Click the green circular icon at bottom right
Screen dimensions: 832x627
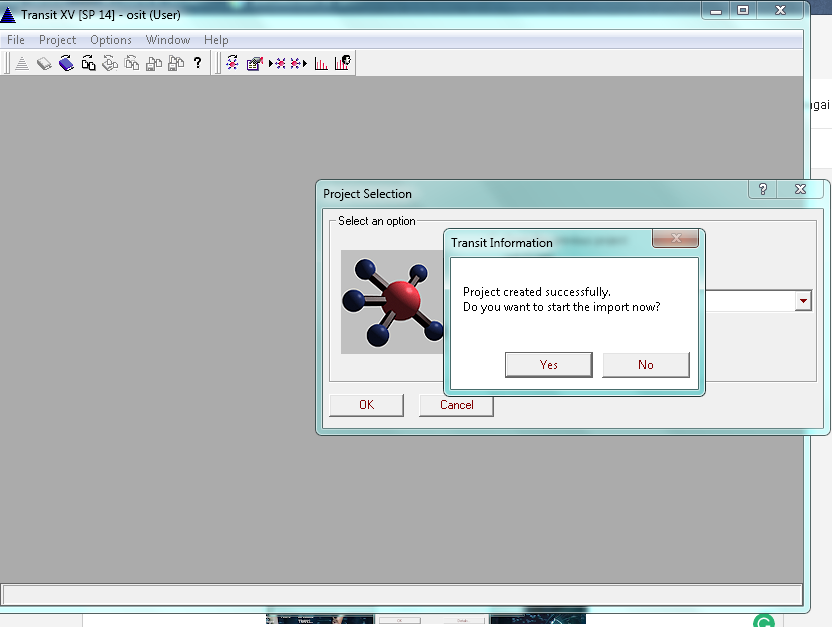pyautogui.click(x=764, y=621)
